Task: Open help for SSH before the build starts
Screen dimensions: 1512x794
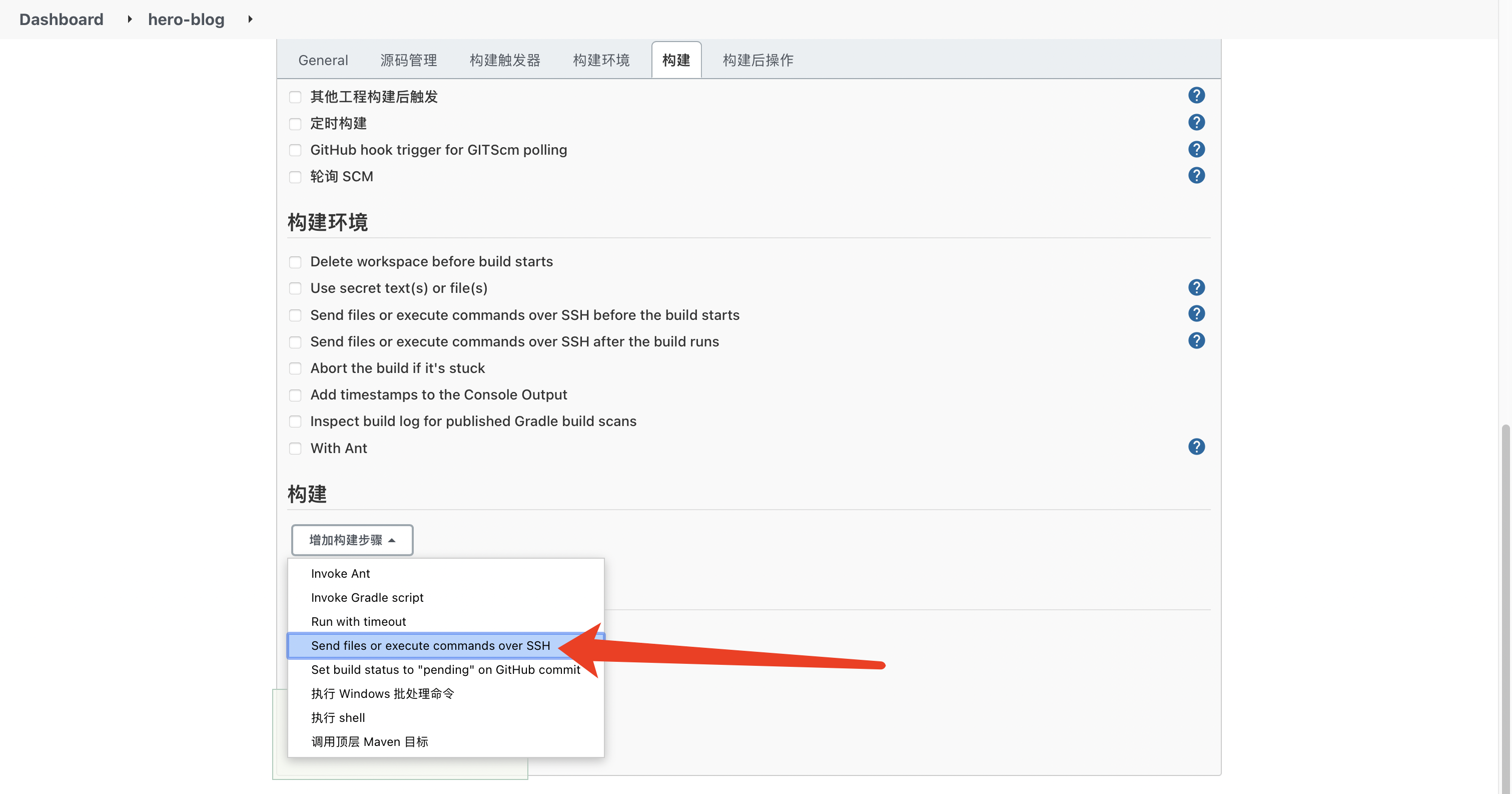Action: click(x=1197, y=313)
